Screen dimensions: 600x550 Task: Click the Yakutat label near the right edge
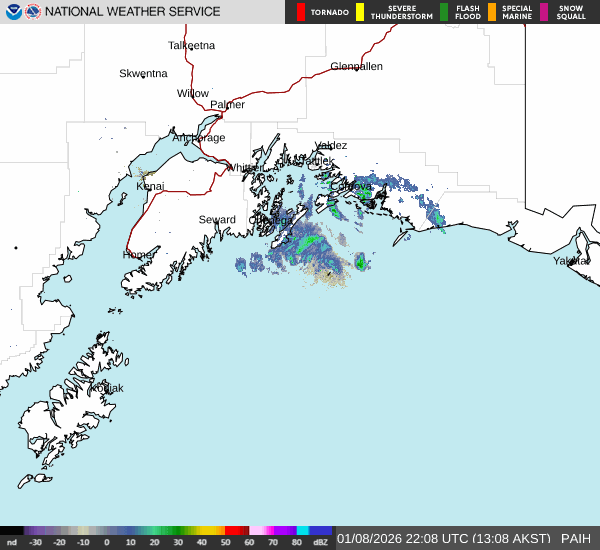click(572, 261)
